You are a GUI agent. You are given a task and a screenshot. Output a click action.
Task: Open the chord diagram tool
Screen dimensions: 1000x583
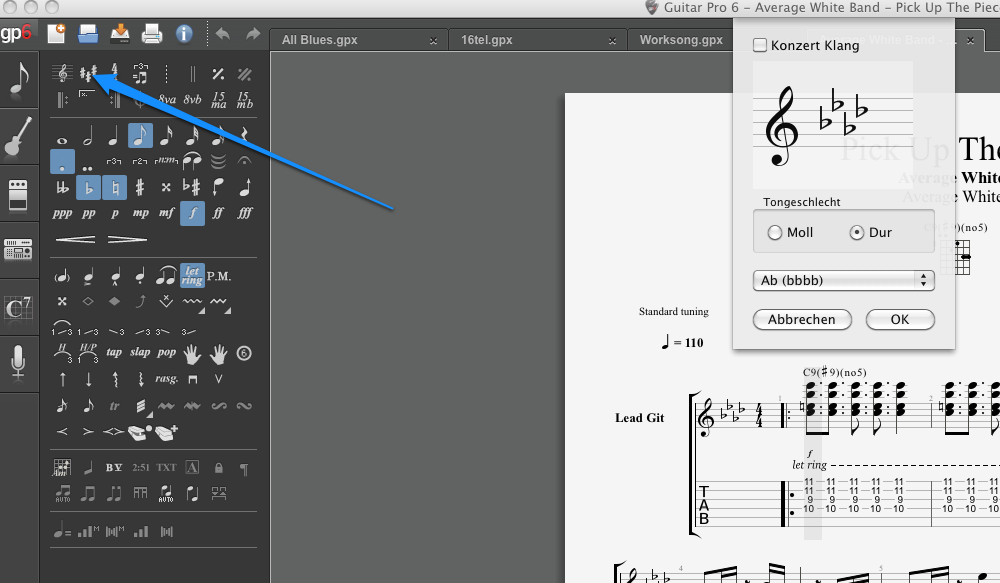[x=62, y=468]
